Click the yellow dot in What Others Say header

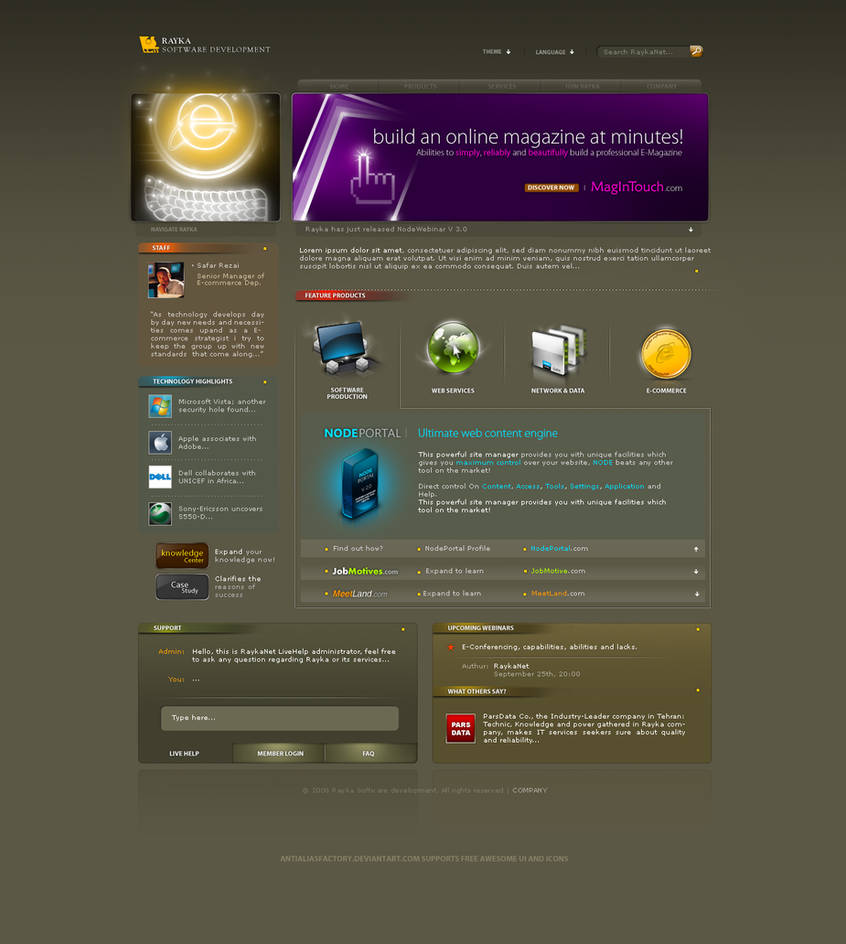(x=698, y=691)
